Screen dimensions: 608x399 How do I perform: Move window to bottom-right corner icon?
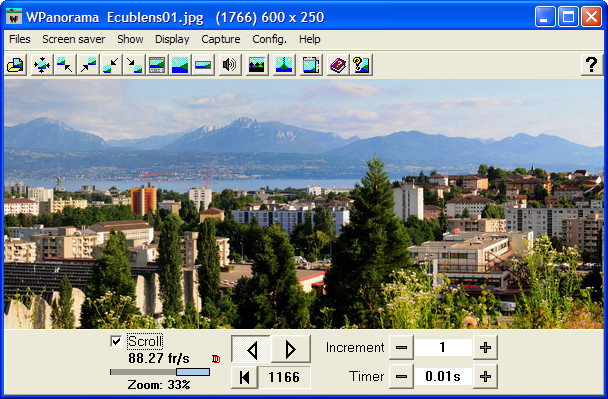point(134,65)
